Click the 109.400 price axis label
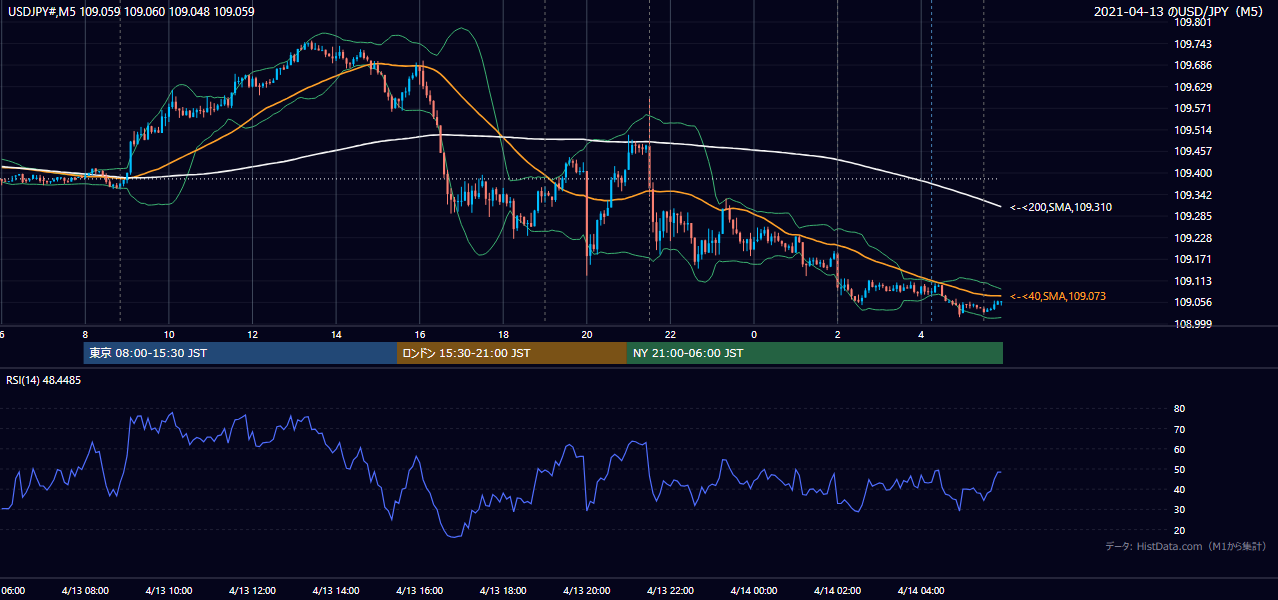Image resolution: width=1278 pixels, height=600 pixels. click(x=1192, y=173)
